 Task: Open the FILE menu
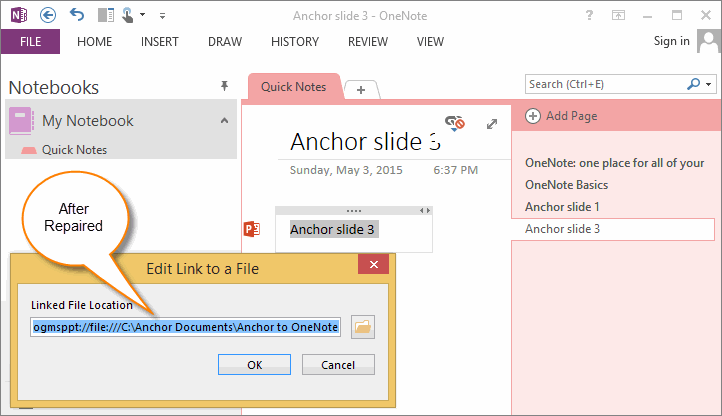tap(30, 41)
